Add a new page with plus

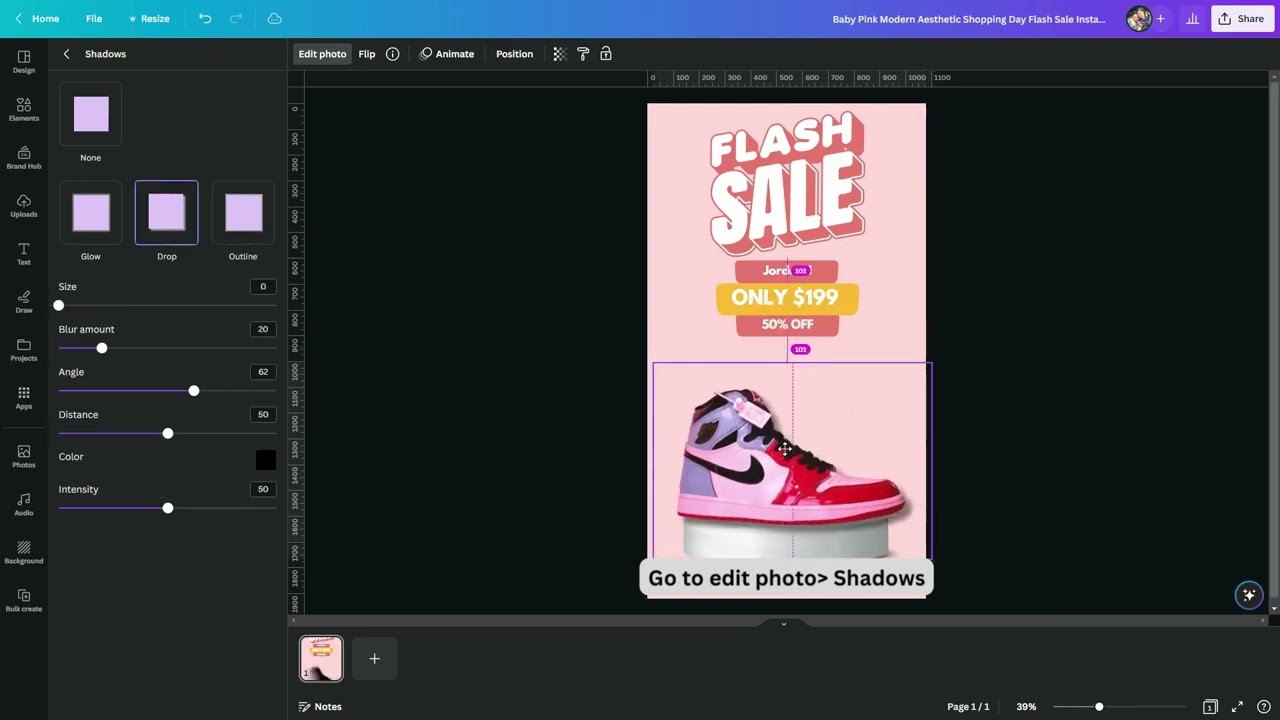pyautogui.click(x=374, y=658)
